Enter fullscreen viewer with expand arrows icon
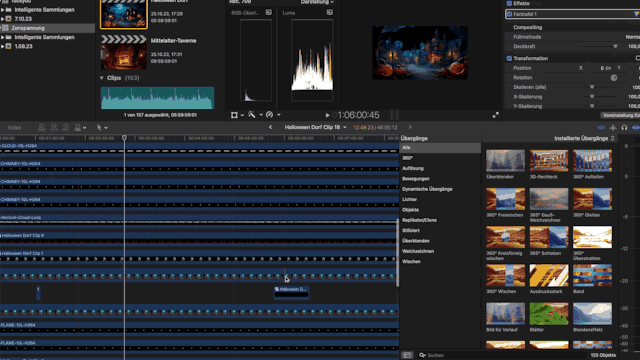The image size is (640, 360). coord(496,116)
